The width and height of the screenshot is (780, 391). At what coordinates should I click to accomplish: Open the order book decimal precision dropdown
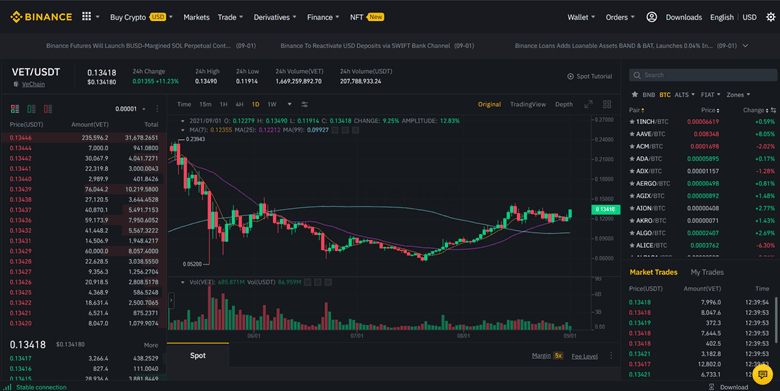pyautogui.click(x=130, y=109)
